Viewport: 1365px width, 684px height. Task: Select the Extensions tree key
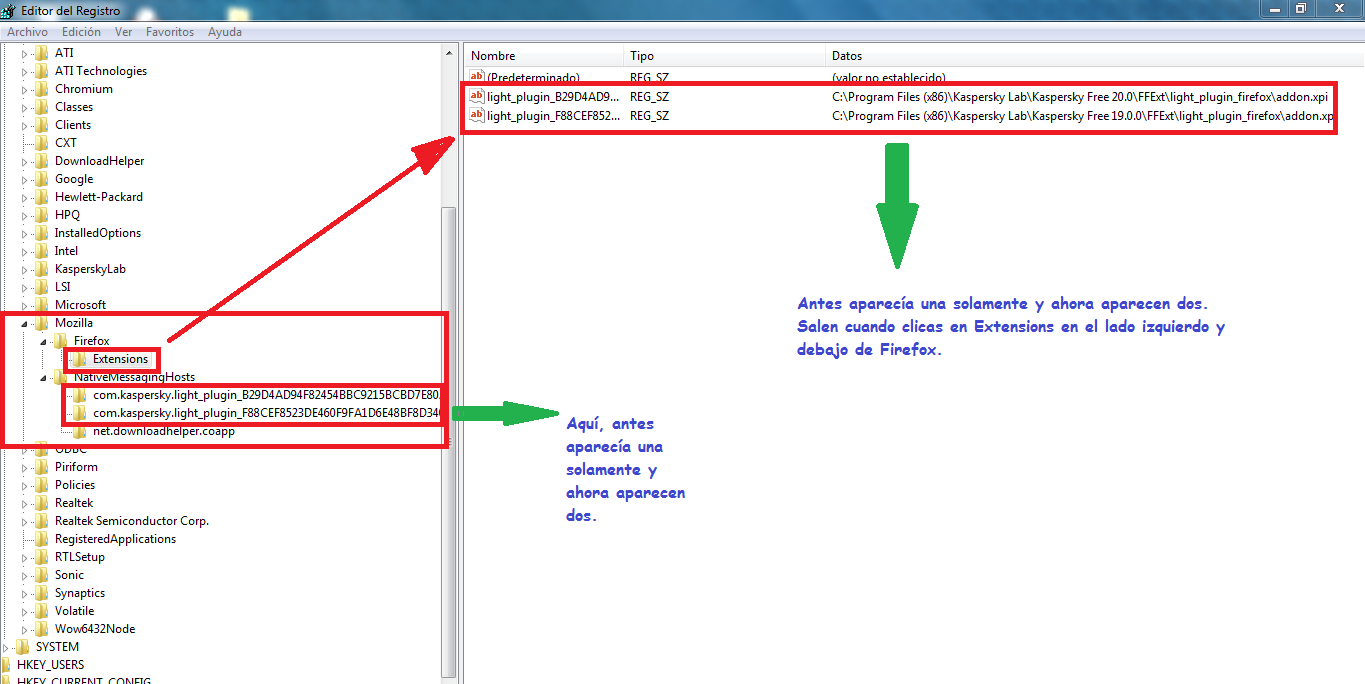tap(121, 359)
